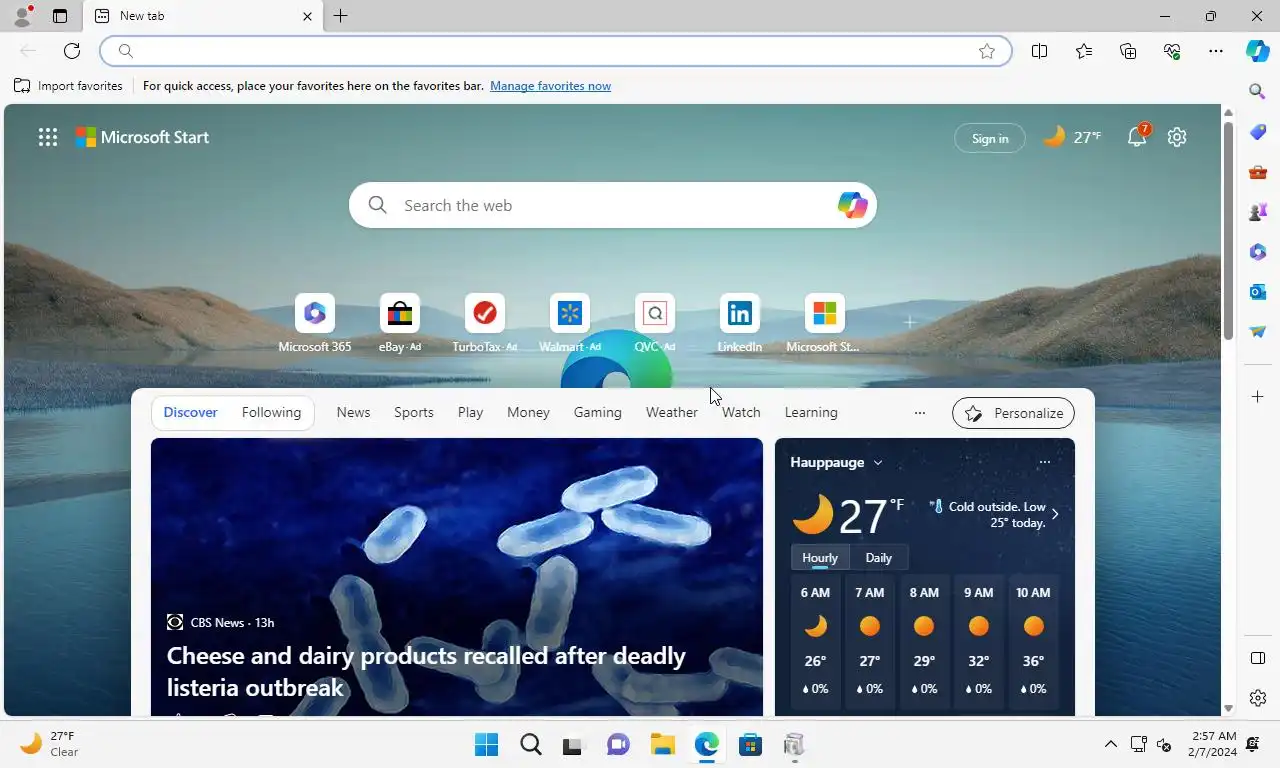Open notifications bell with badge
The width and height of the screenshot is (1280, 768).
(x=1137, y=137)
